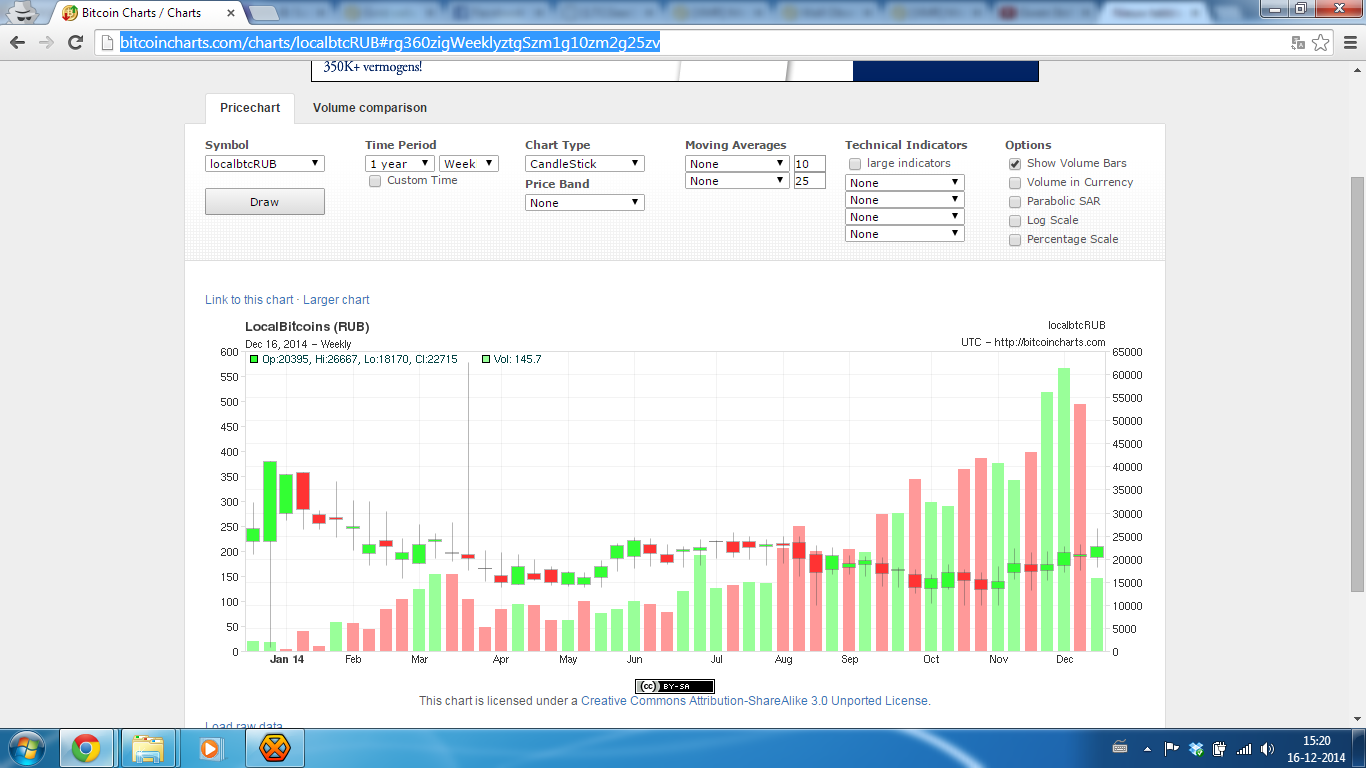The image size is (1366, 768).
Task: Click the 'Load raw data' link
Action: tap(244, 726)
